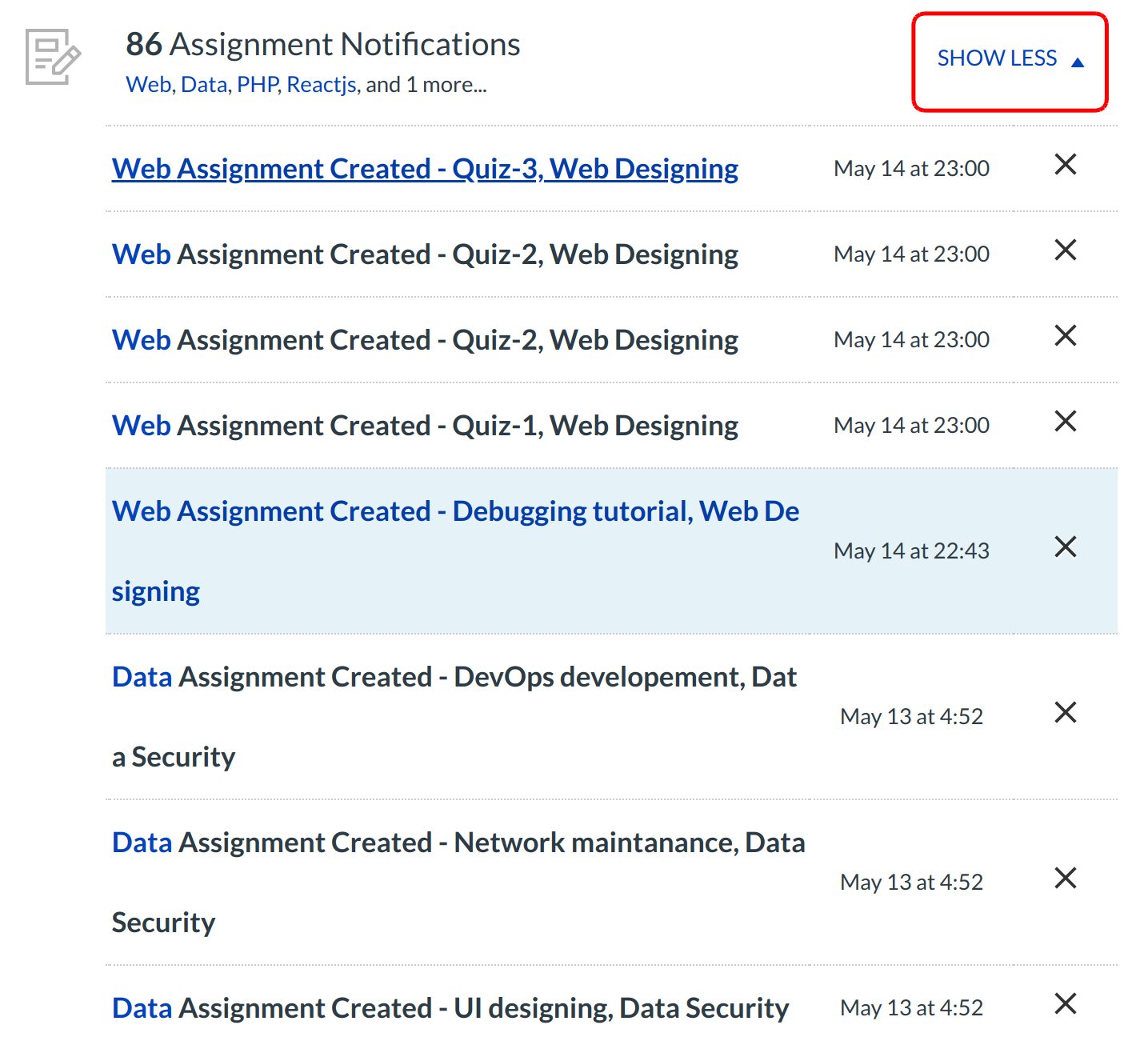Click the Assignment Notifications pencil icon

pyautogui.click(x=53, y=57)
